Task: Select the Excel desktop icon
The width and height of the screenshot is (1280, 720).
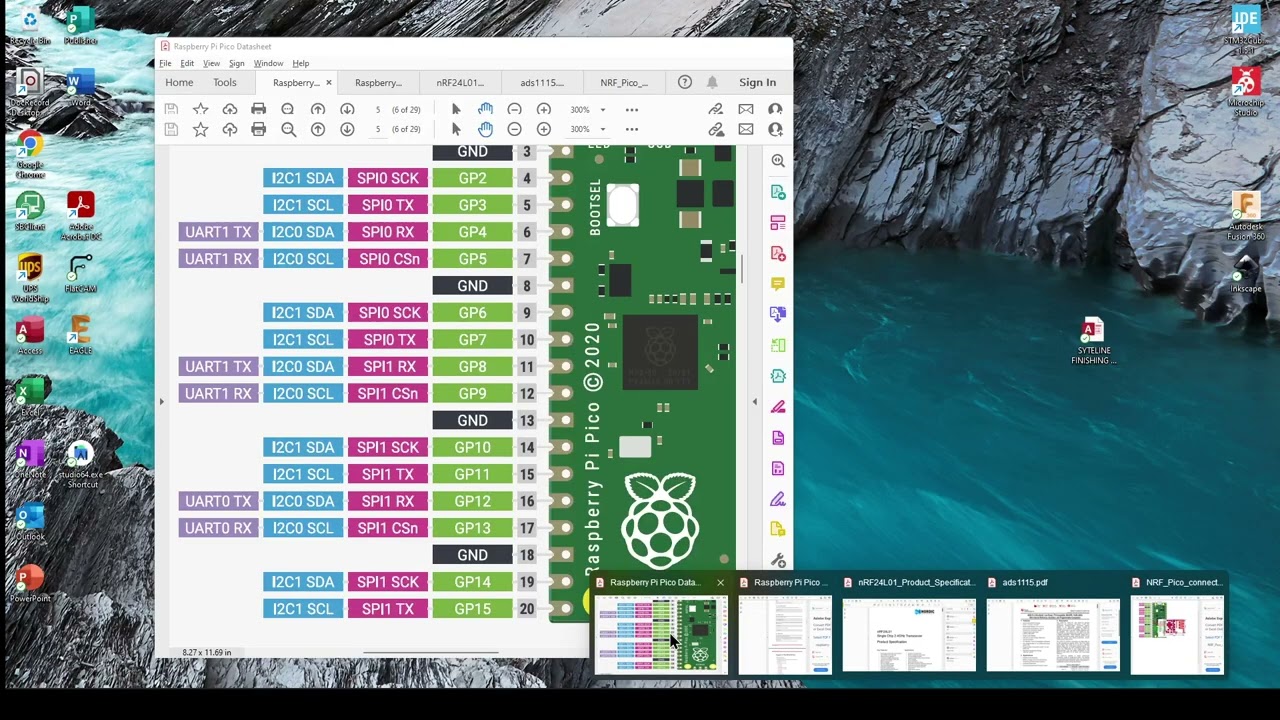Action: (x=30, y=398)
